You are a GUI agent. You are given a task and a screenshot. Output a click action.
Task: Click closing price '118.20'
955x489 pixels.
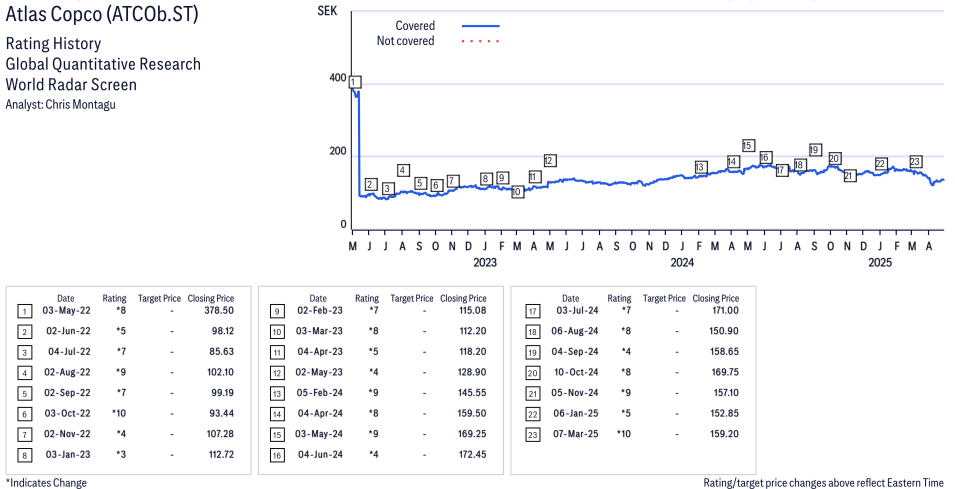pyautogui.click(x=472, y=352)
